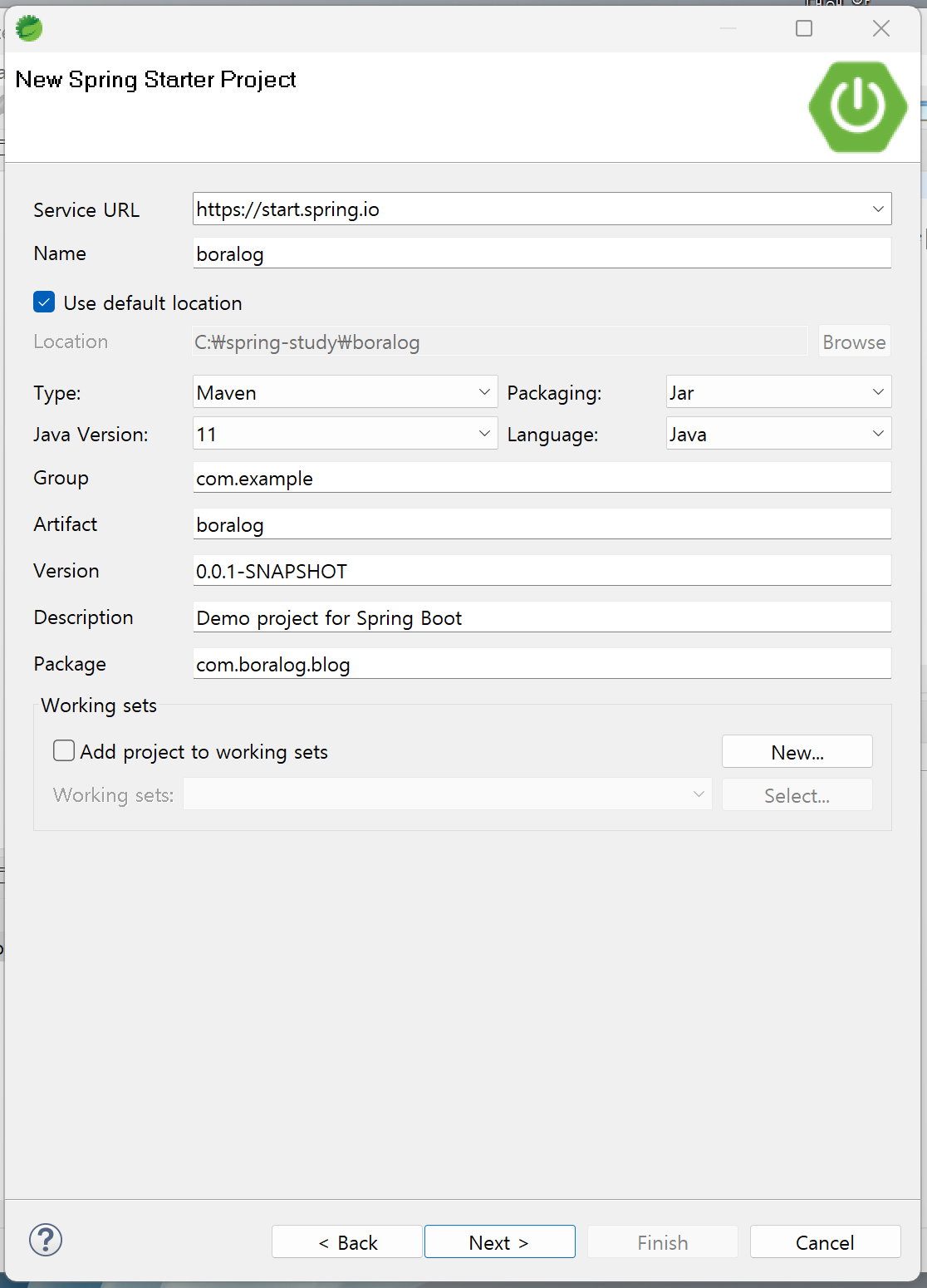Minimize the wizard dialog window

[728, 28]
